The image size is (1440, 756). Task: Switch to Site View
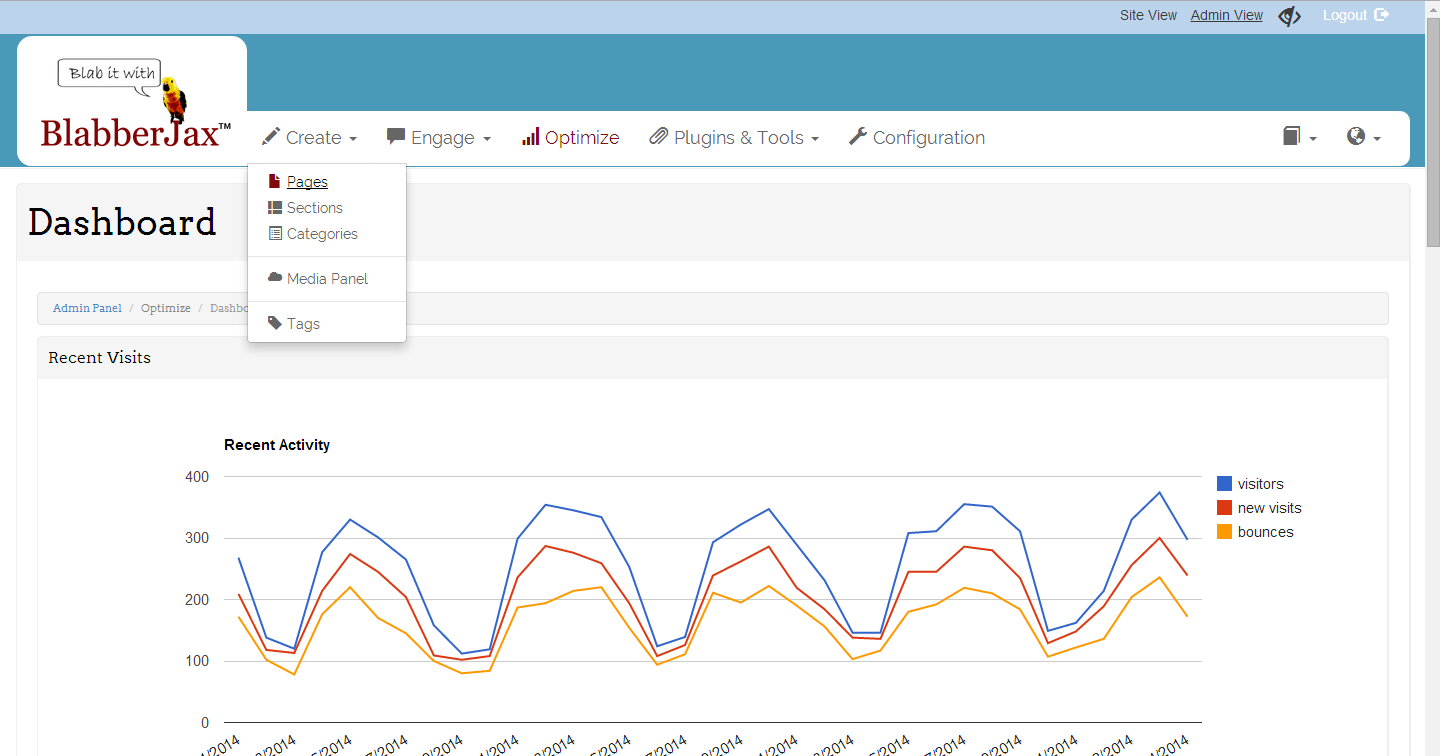[x=1148, y=15]
